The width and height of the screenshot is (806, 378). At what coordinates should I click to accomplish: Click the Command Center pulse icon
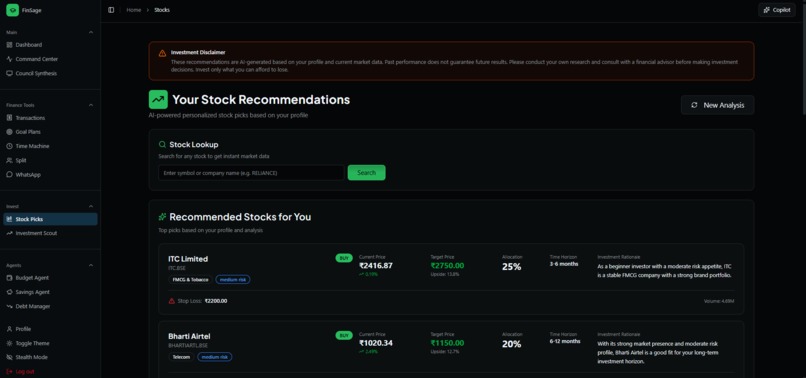coord(9,59)
